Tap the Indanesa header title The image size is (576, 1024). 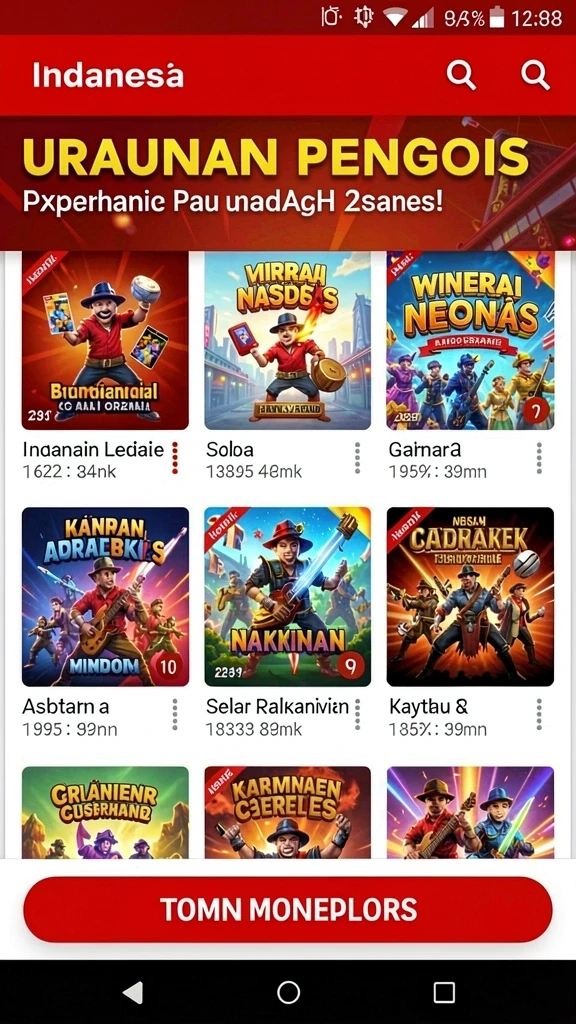[108, 76]
